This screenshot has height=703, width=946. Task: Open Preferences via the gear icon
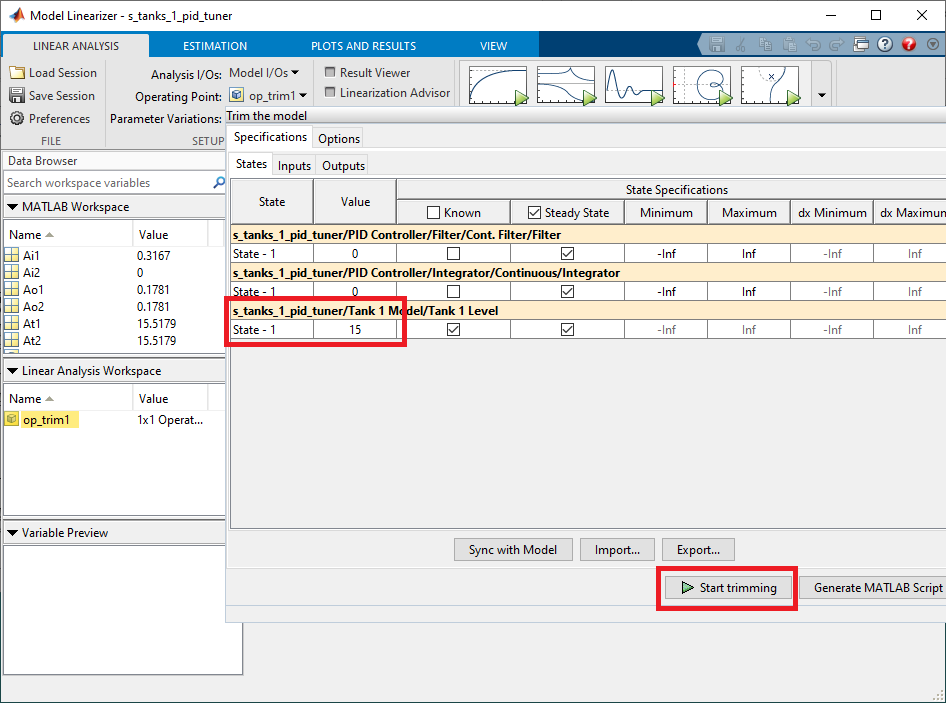[17, 119]
